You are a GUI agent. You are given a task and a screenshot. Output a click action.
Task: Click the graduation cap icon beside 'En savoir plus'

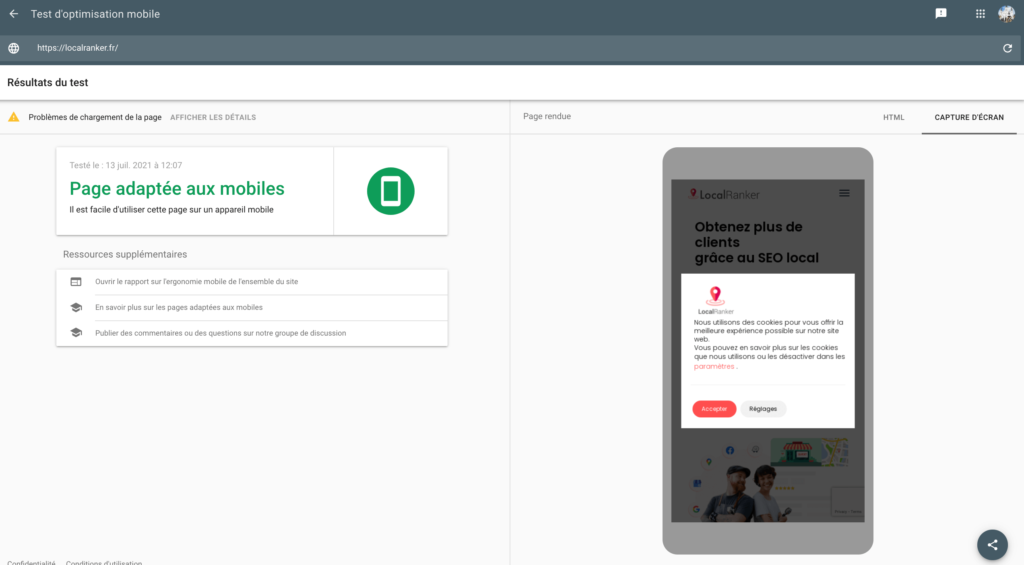coord(76,307)
